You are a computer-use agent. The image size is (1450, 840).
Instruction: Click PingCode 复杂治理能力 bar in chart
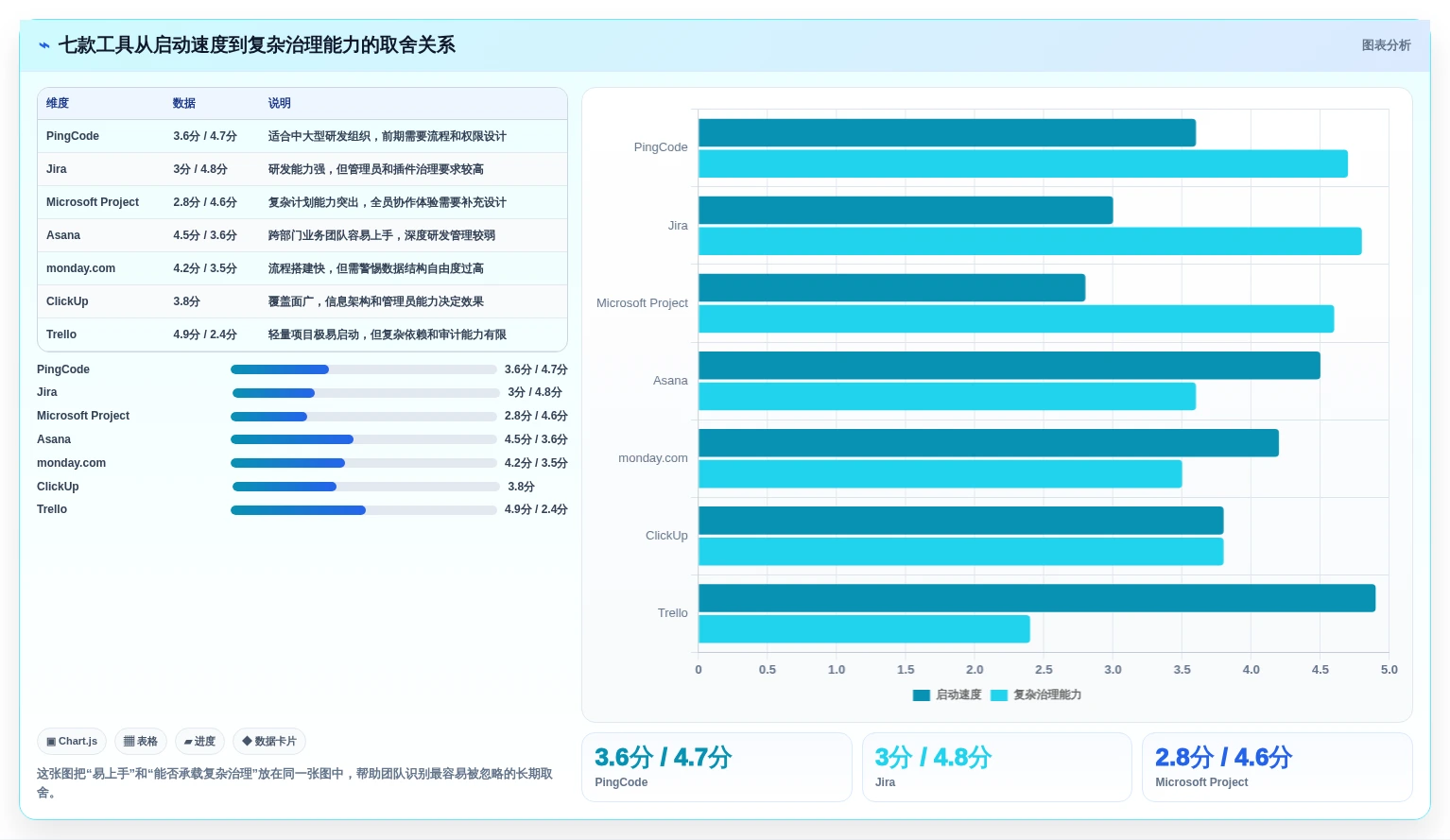(x=1023, y=163)
